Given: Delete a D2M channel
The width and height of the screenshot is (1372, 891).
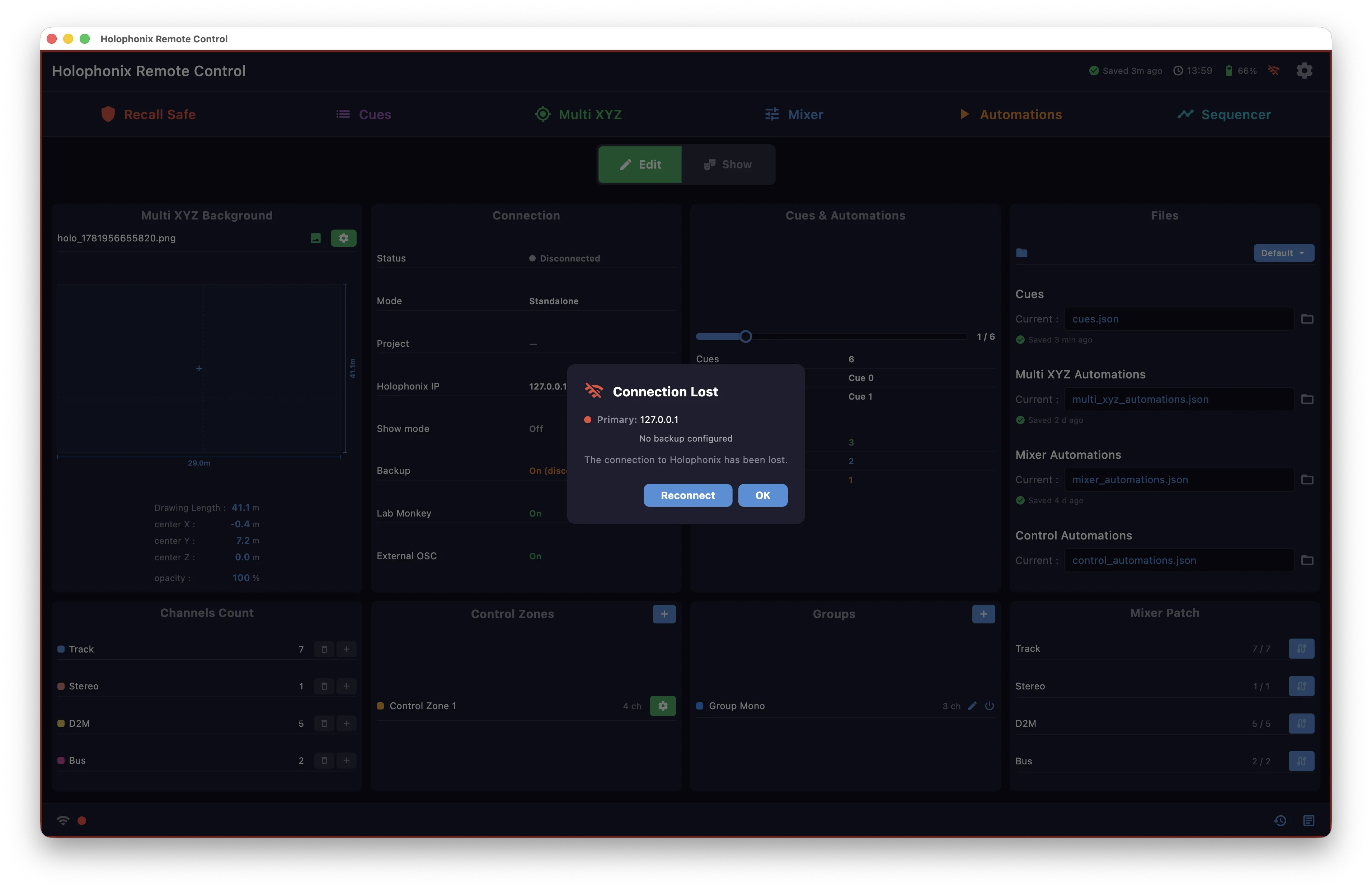Looking at the screenshot, I should pyautogui.click(x=325, y=724).
